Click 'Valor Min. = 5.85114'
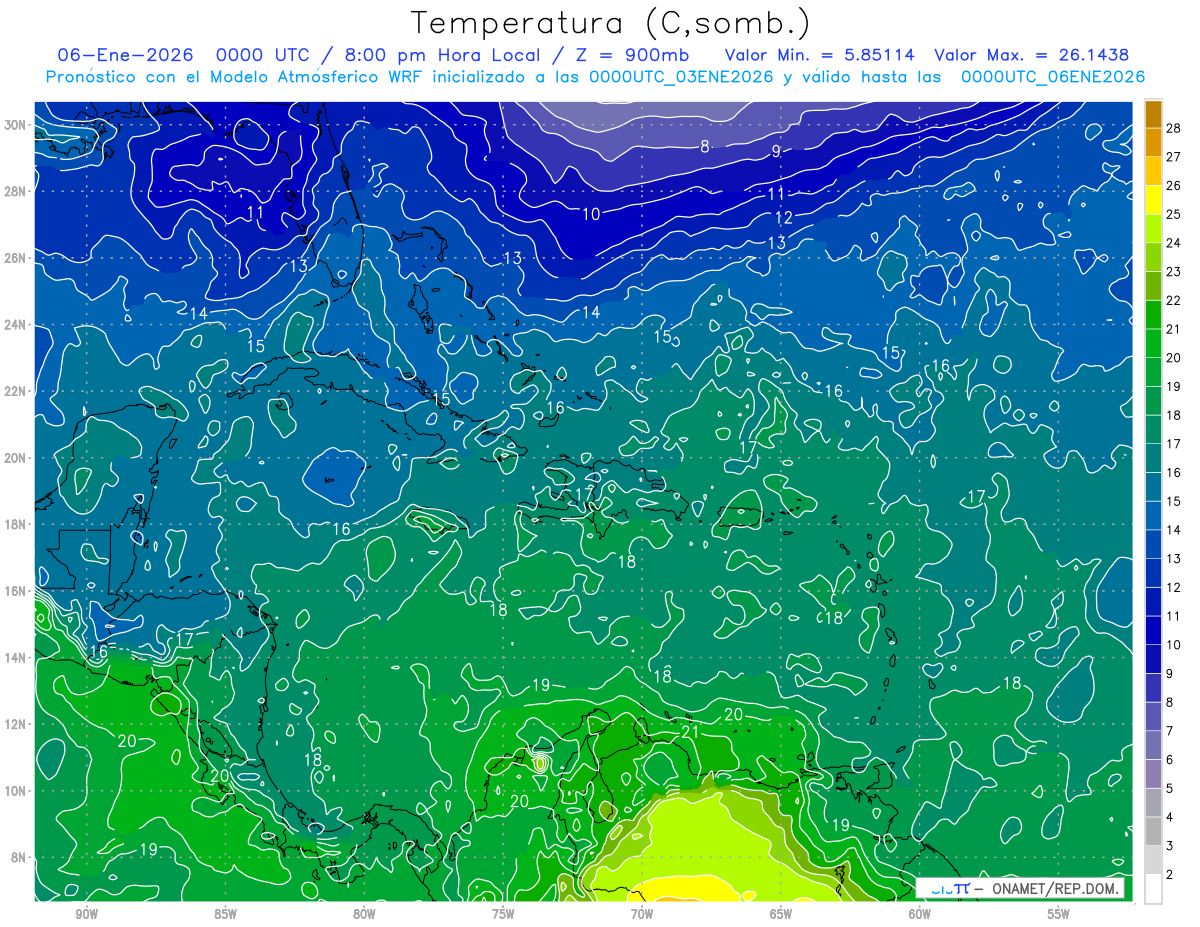The image size is (1200, 927). coord(819,55)
